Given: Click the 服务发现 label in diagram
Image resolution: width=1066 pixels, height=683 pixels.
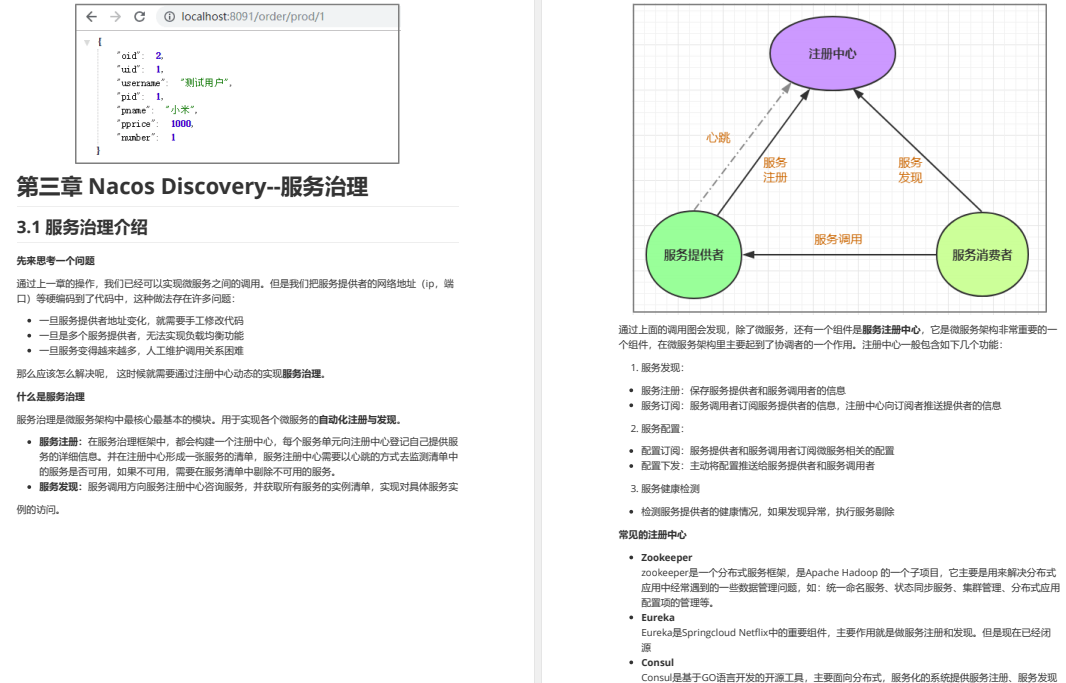Looking at the screenshot, I should pos(910,170).
